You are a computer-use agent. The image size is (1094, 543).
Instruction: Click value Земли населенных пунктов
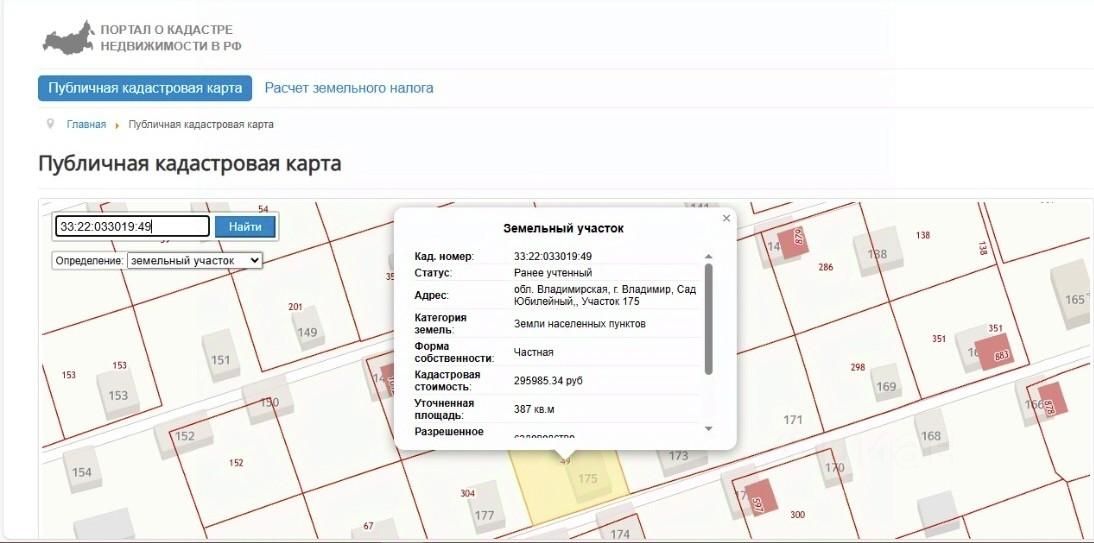580,323
